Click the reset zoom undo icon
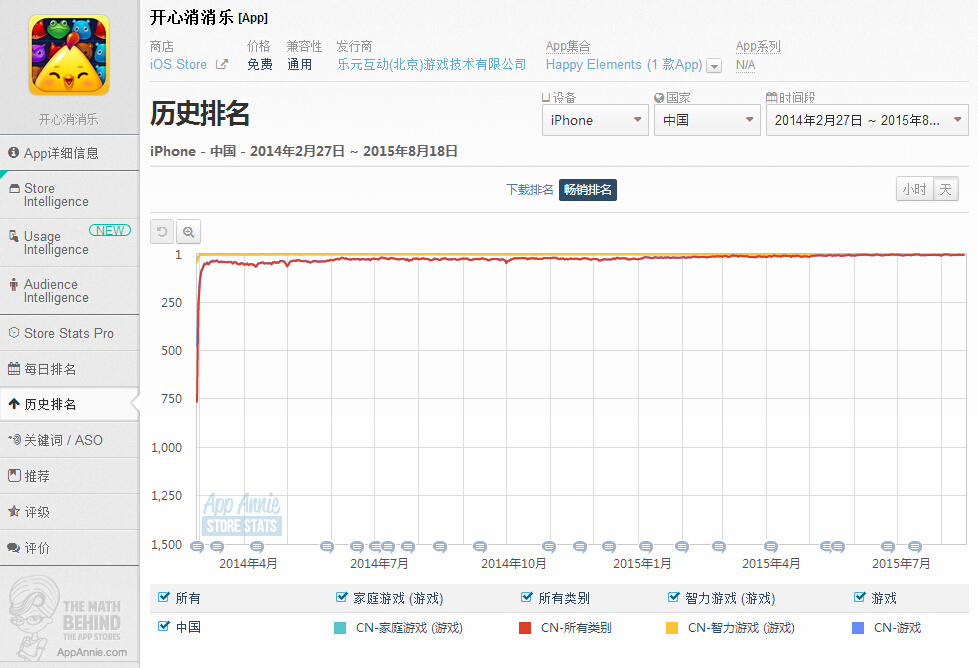Viewport: 978px width, 668px height. (162, 232)
